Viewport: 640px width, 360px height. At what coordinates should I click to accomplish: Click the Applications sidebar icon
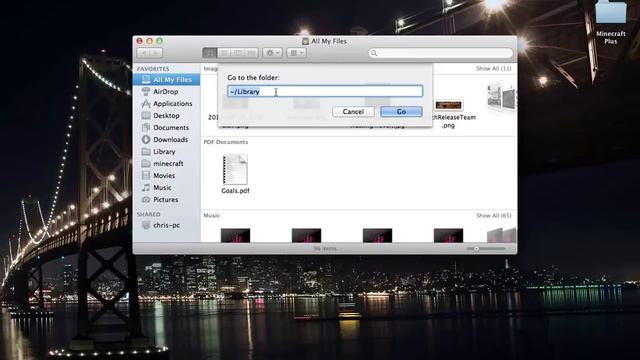[x=146, y=104]
